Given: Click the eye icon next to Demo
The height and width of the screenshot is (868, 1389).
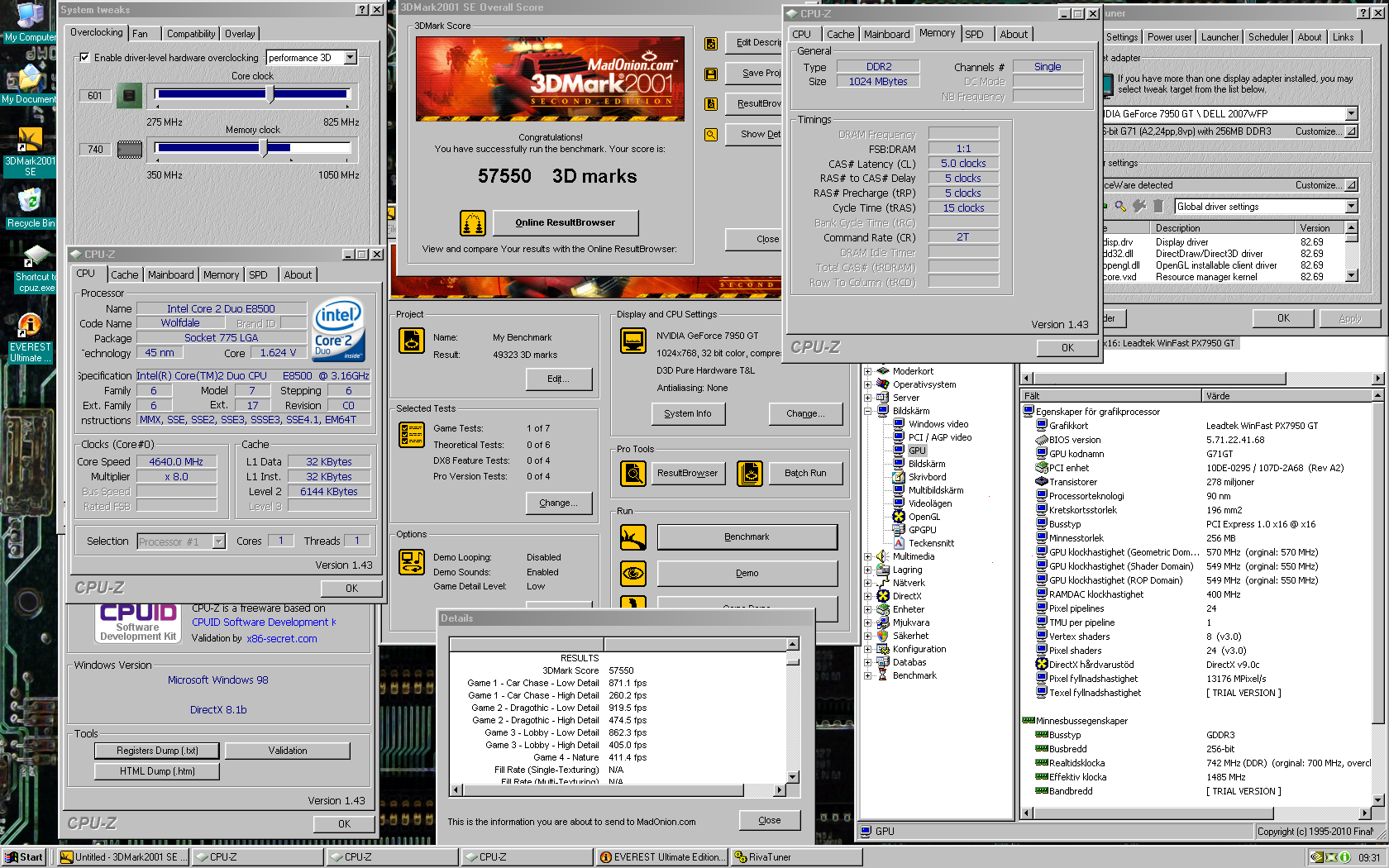Looking at the screenshot, I should [633, 573].
